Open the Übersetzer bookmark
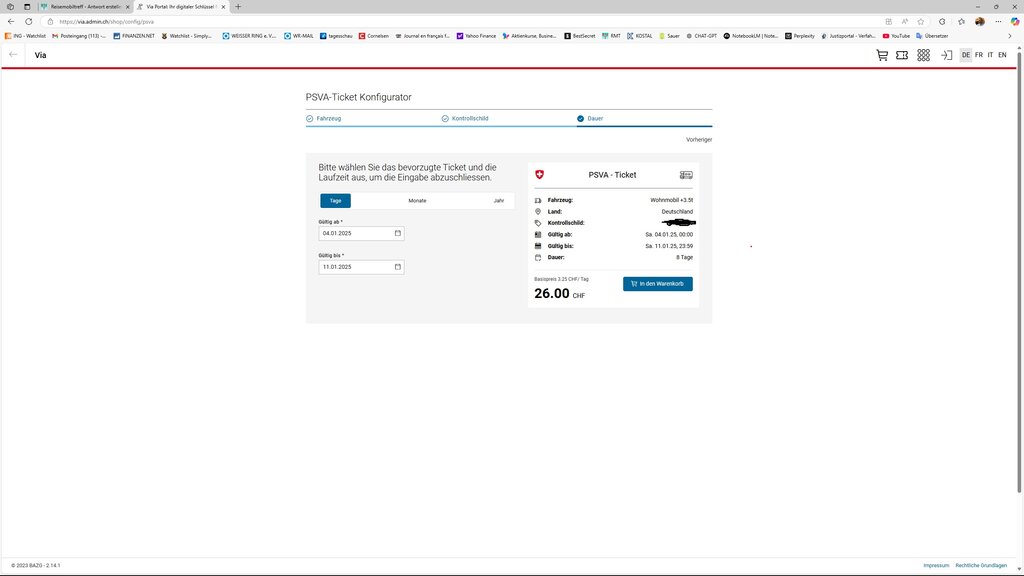This screenshot has height=576, width=1024. point(932,36)
